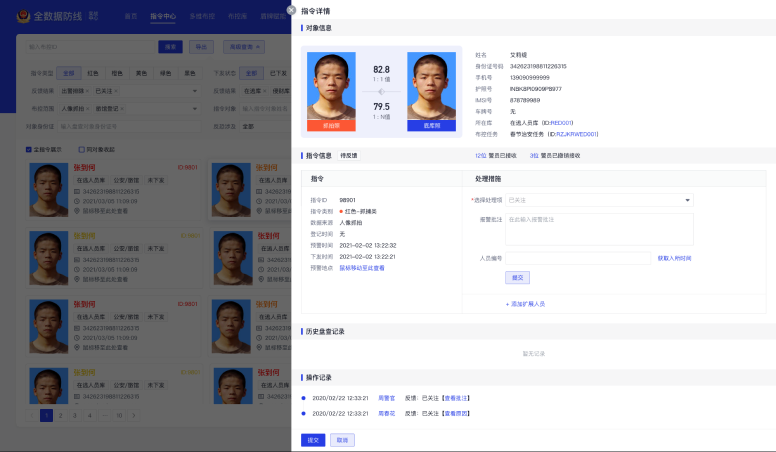Click the 82.8 similarity score

pyautogui.click(x=381, y=70)
